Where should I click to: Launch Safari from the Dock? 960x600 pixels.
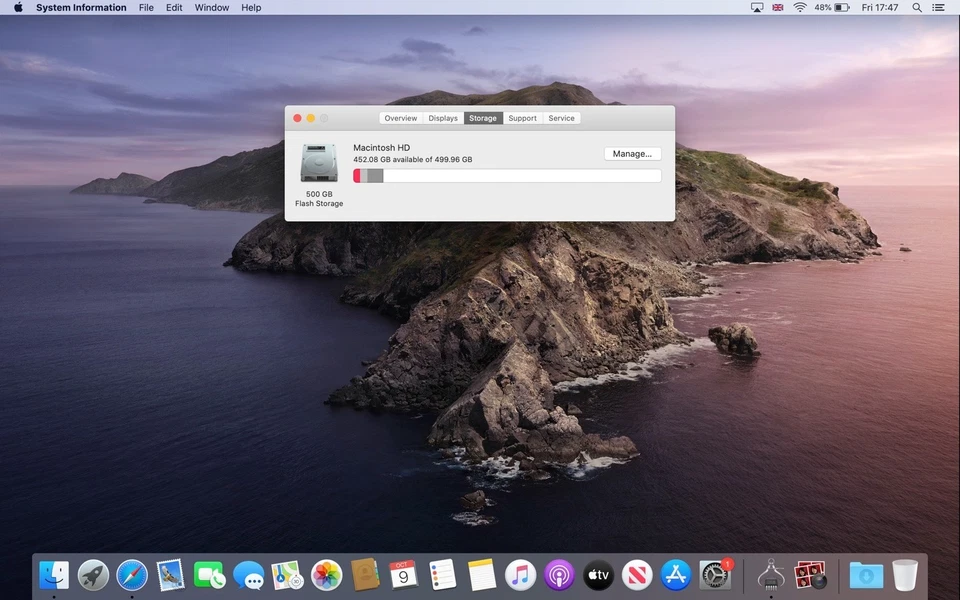(132, 576)
